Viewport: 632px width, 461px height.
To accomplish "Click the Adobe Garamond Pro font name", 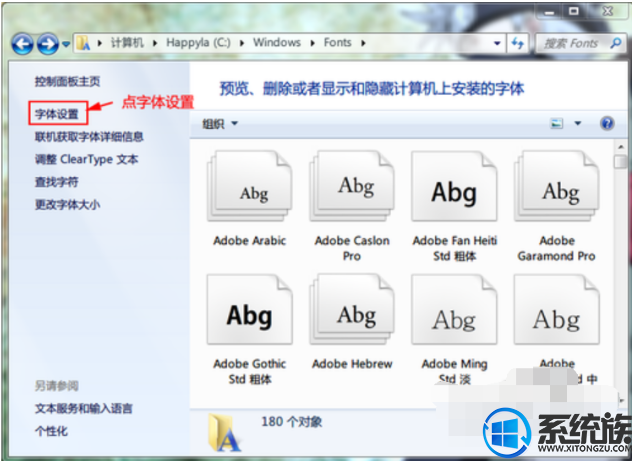I will coord(557,248).
